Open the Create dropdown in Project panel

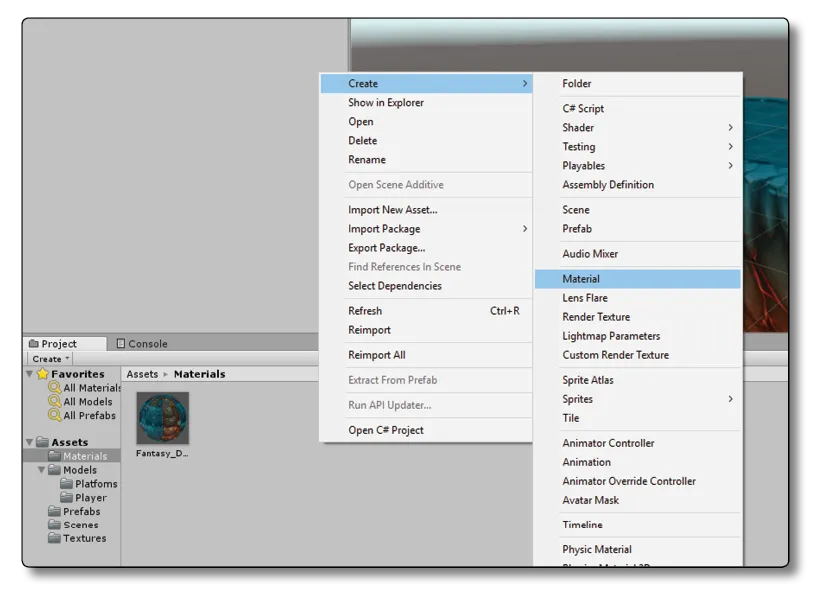(x=50, y=359)
